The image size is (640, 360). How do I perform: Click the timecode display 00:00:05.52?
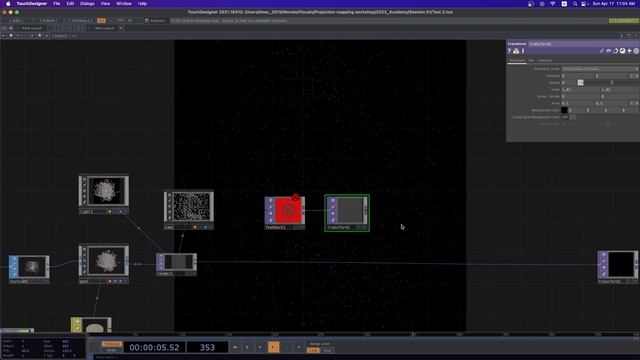tap(154, 347)
